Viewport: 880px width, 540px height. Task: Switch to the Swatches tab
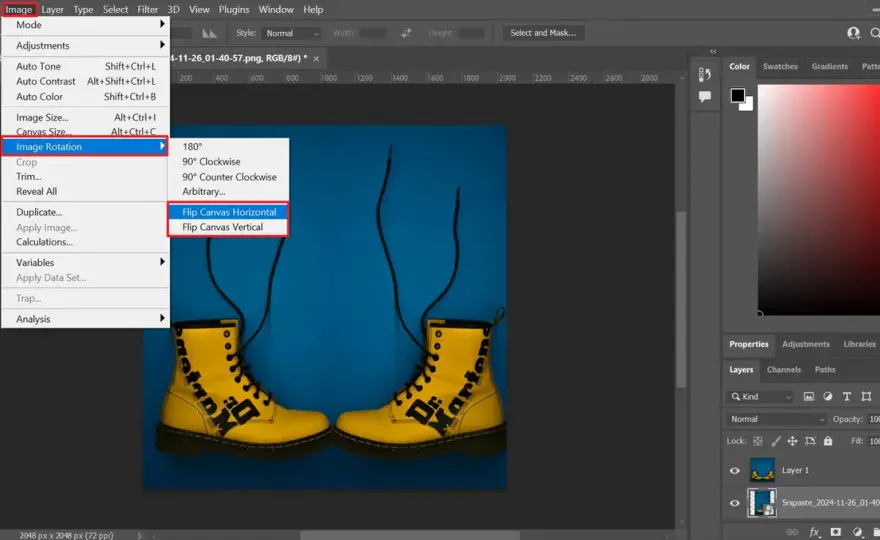(x=780, y=66)
